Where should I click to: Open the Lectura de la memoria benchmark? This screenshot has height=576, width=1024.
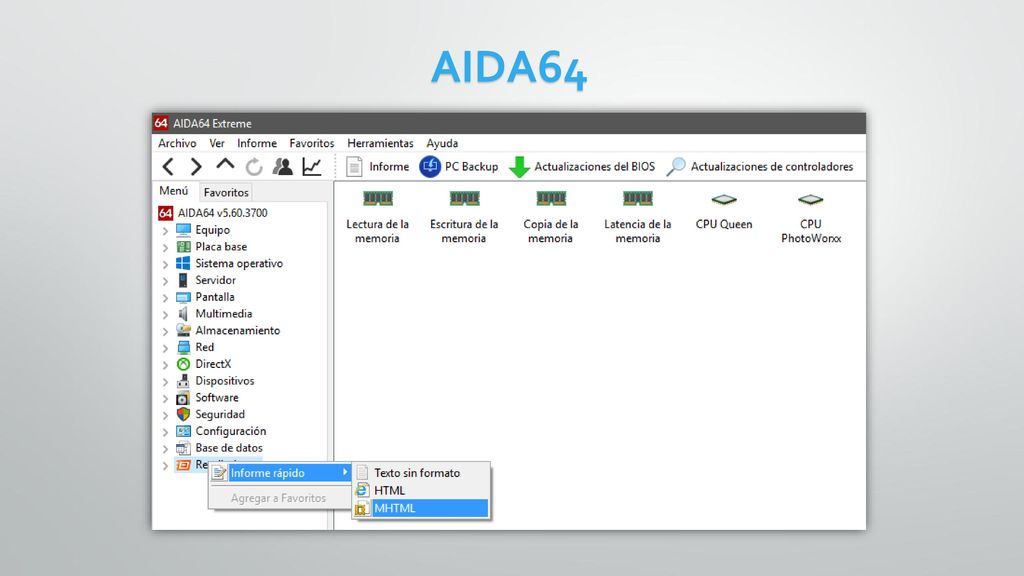pyautogui.click(x=377, y=218)
